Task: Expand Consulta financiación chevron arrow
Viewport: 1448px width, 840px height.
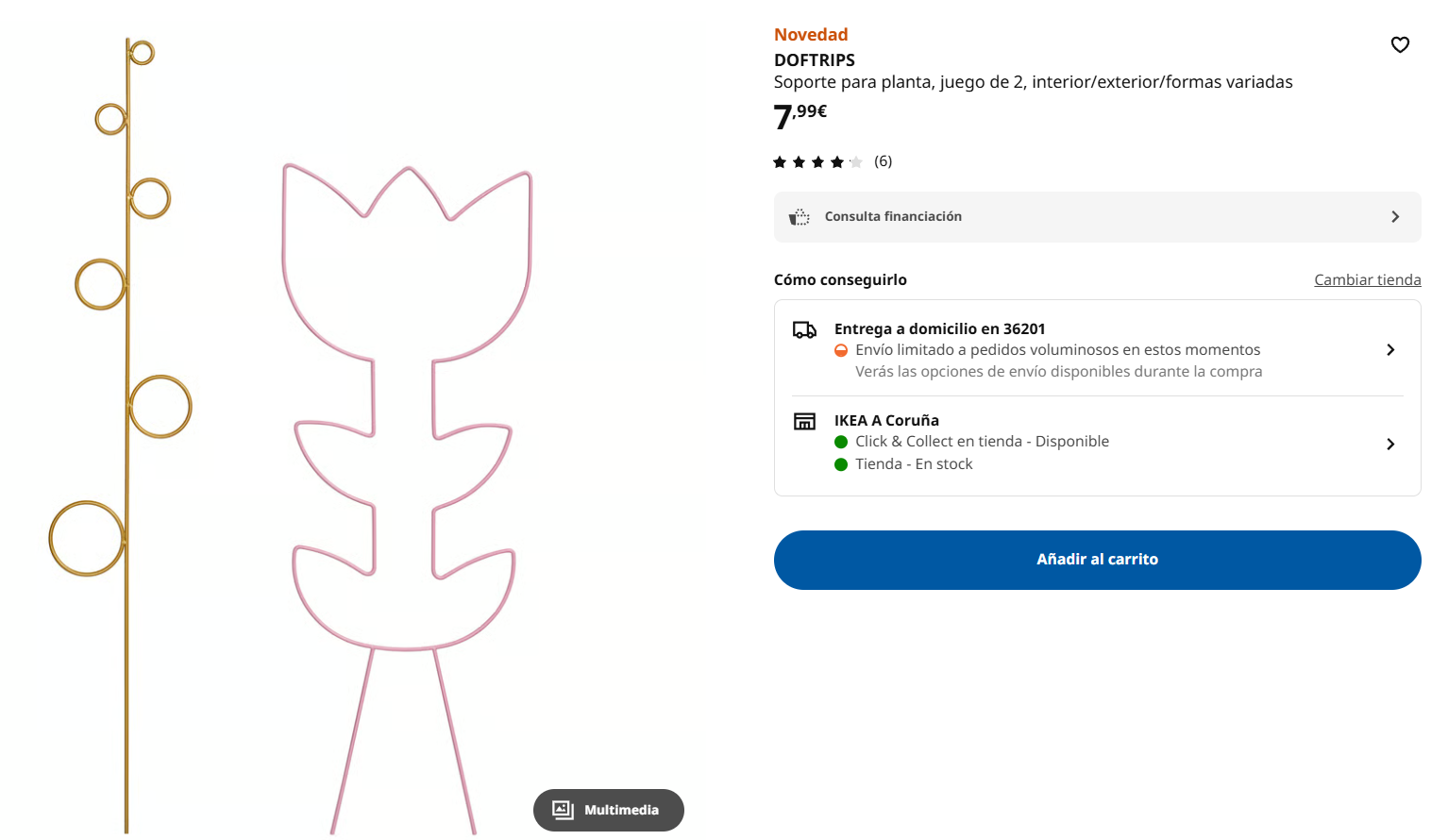Action: (x=1395, y=217)
